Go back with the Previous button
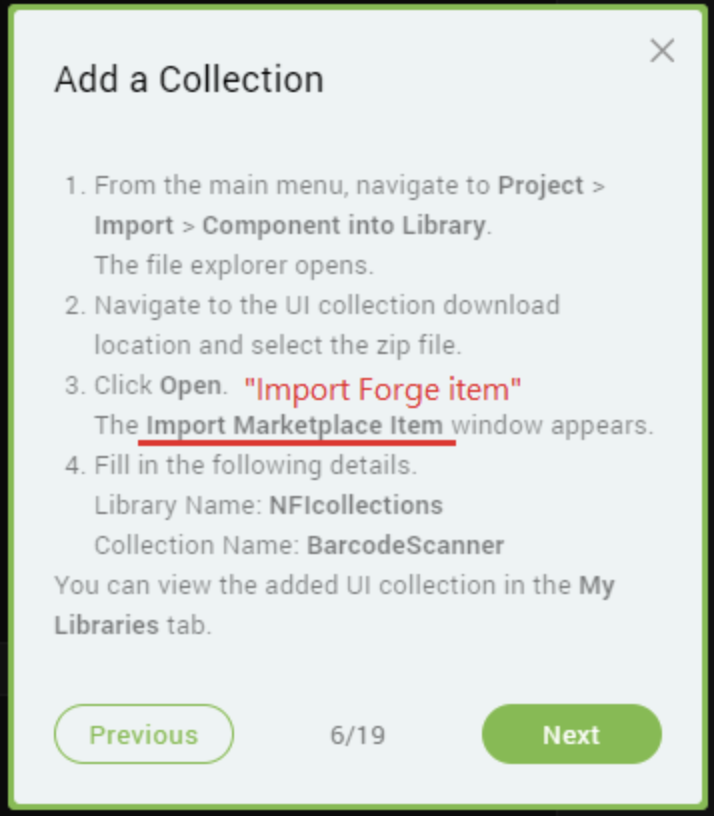The width and height of the screenshot is (714, 816). coord(144,734)
